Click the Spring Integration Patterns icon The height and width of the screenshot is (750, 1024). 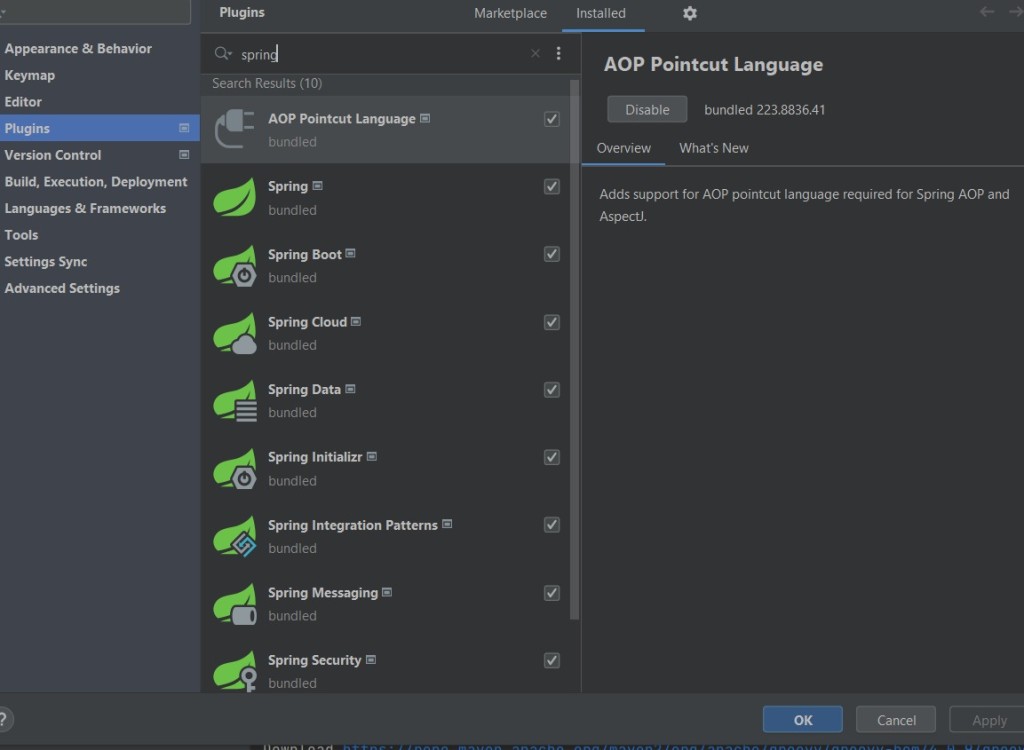click(x=235, y=536)
